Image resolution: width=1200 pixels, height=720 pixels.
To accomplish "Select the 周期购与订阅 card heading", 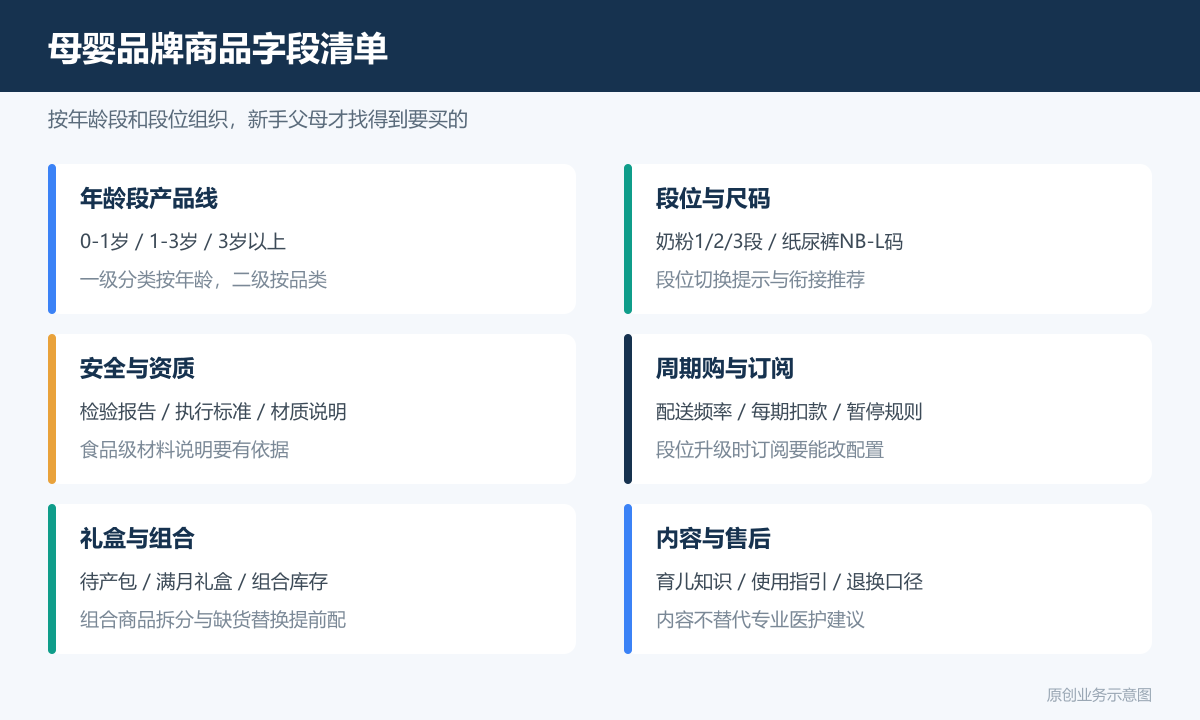I will (725, 368).
